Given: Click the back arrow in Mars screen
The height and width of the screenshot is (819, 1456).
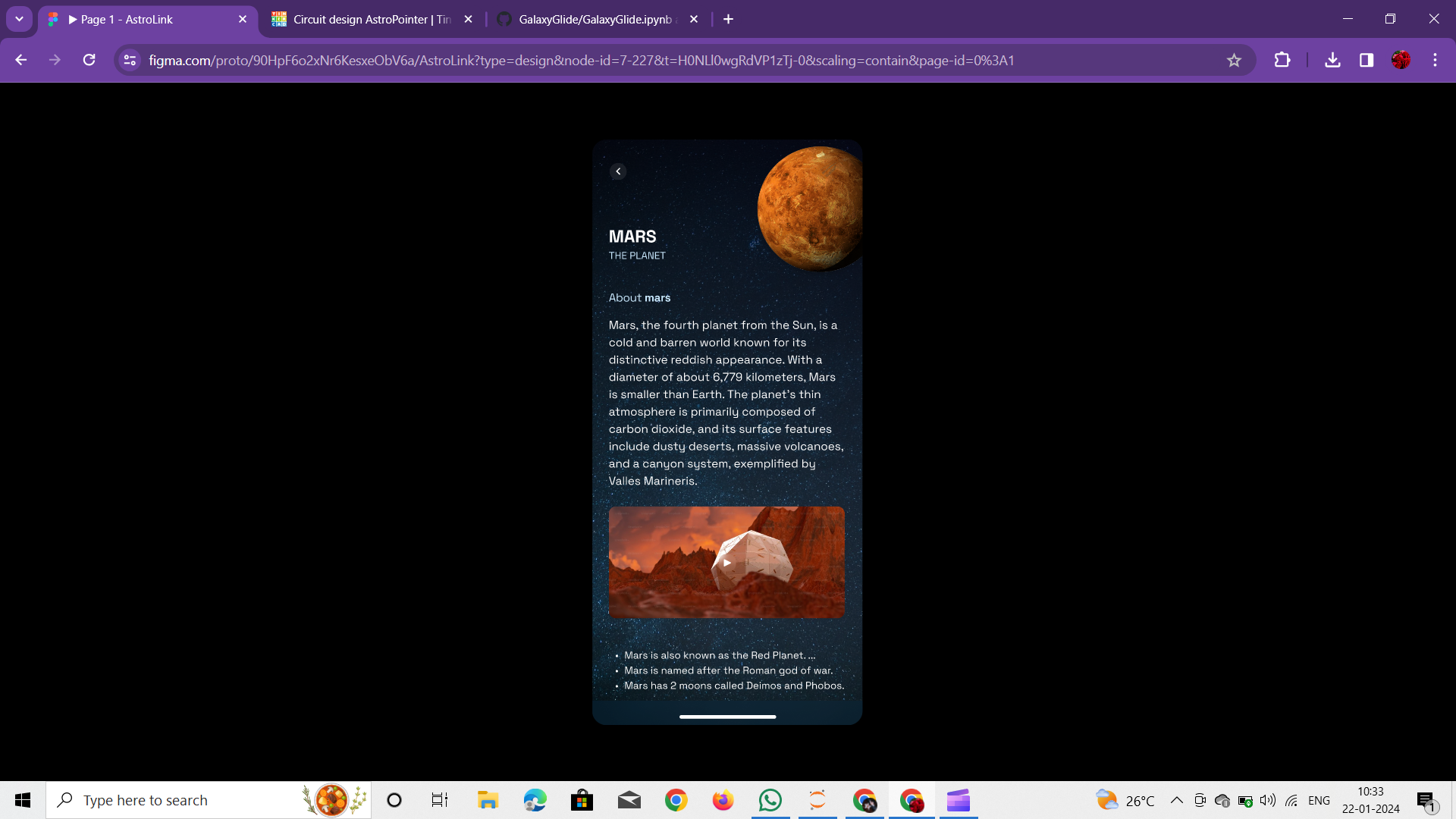Looking at the screenshot, I should (x=618, y=171).
